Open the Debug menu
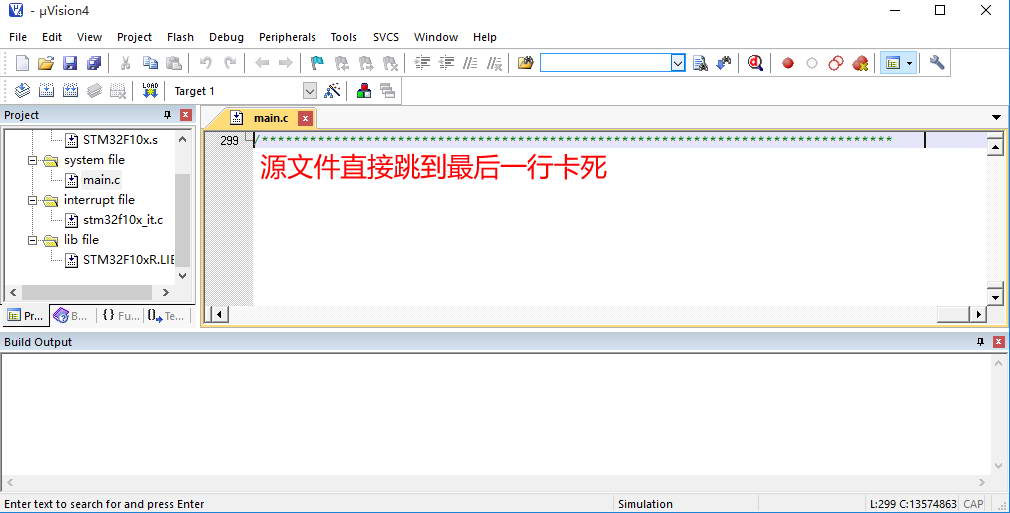 click(x=227, y=37)
